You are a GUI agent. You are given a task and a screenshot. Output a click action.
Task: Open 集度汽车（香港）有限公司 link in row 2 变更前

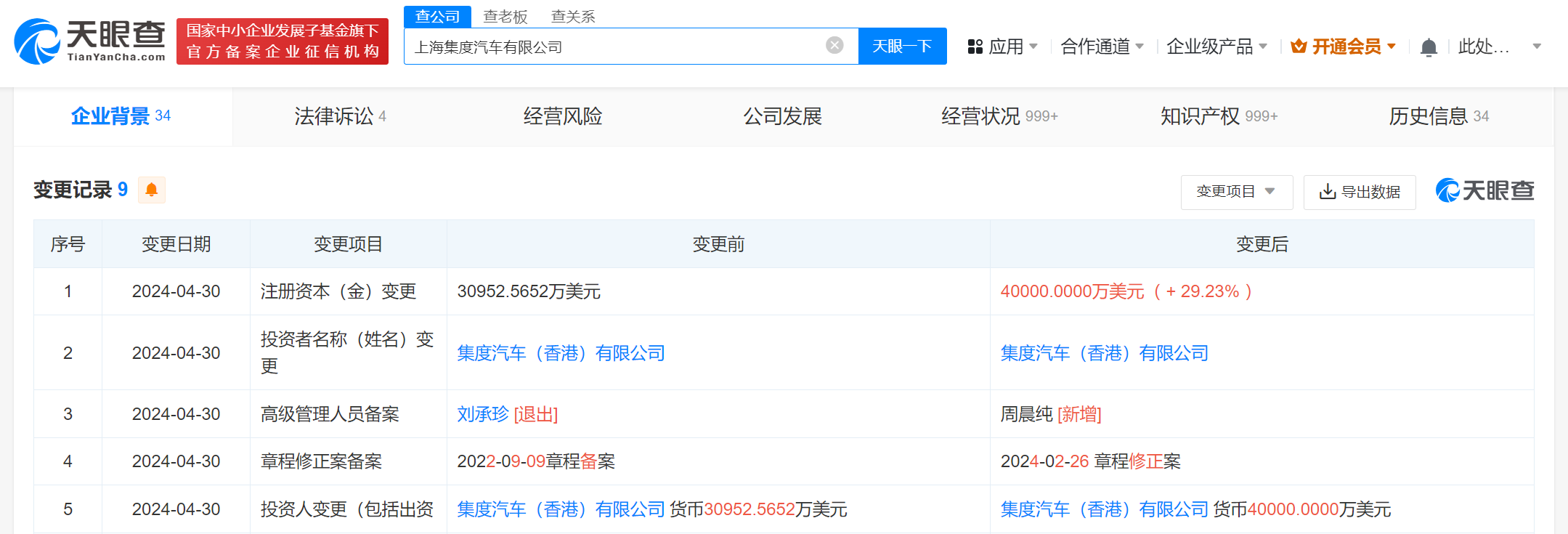point(561,353)
